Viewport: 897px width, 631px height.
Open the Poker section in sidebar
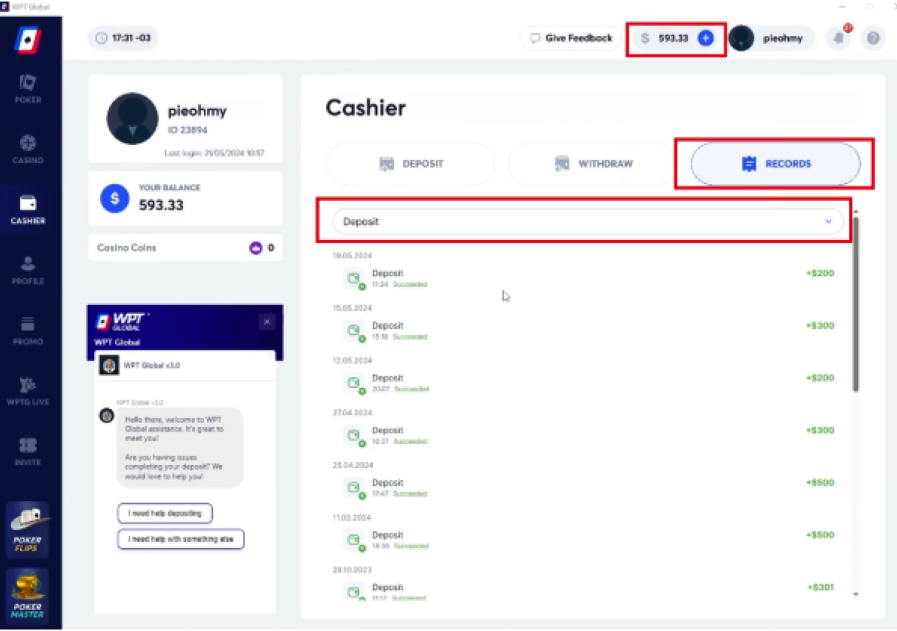point(28,89)
